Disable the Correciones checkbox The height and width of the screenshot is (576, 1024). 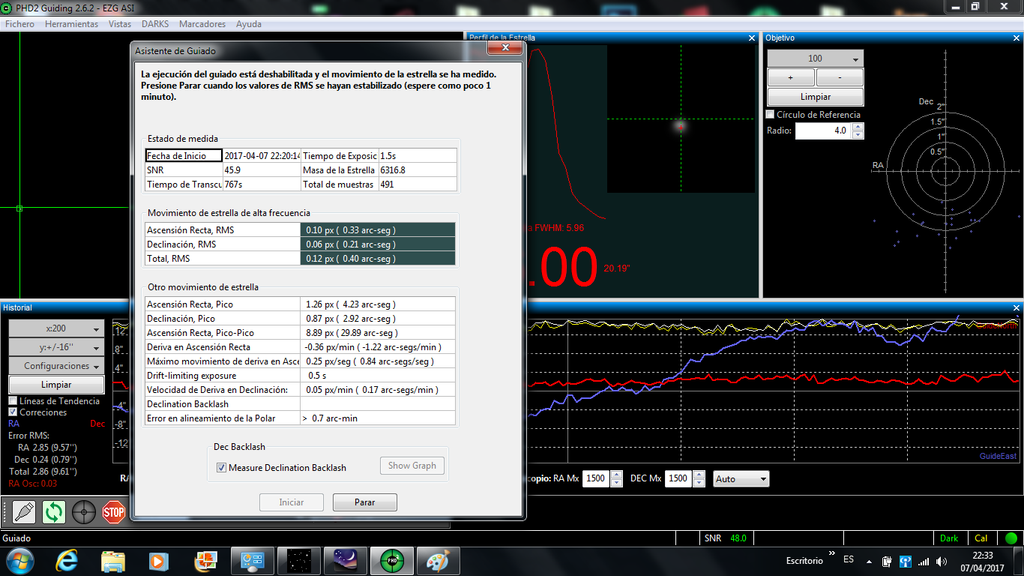[x=13, y=412]
